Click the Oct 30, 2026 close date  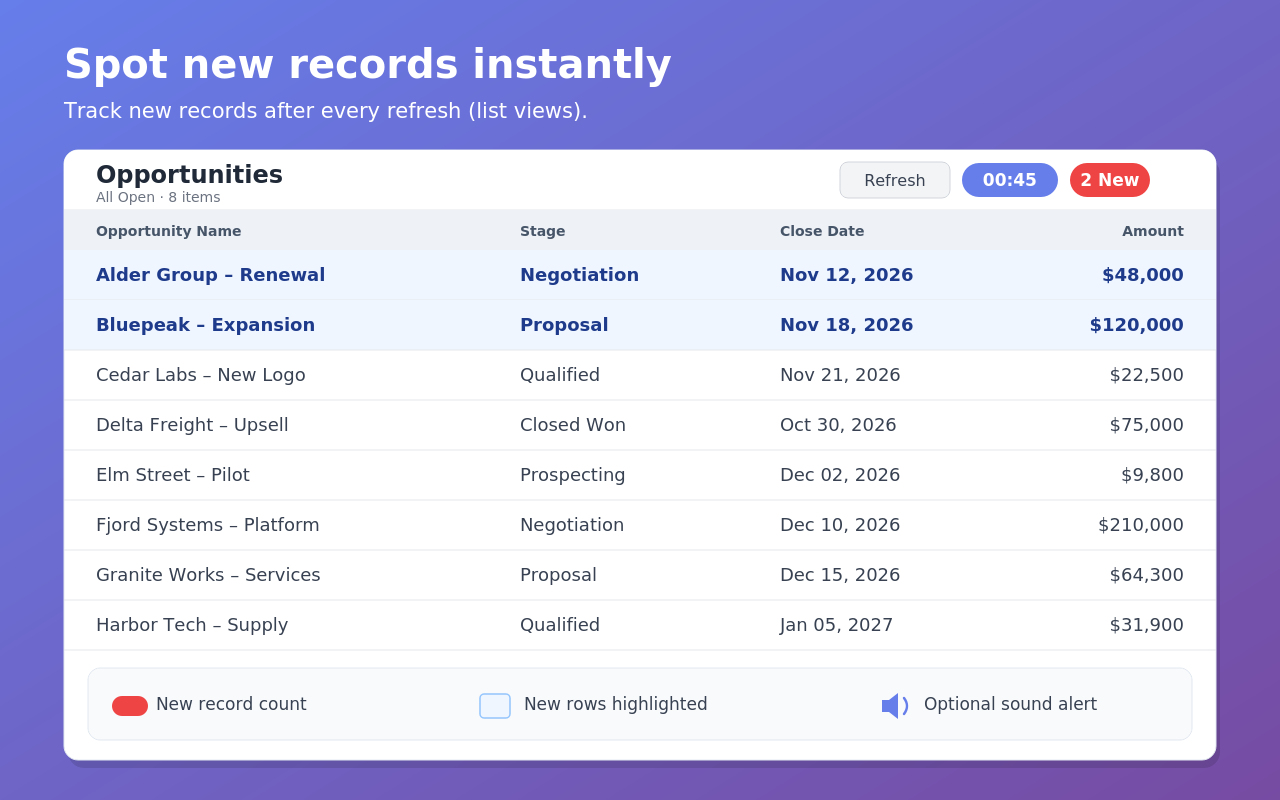[x=838, y=425]
